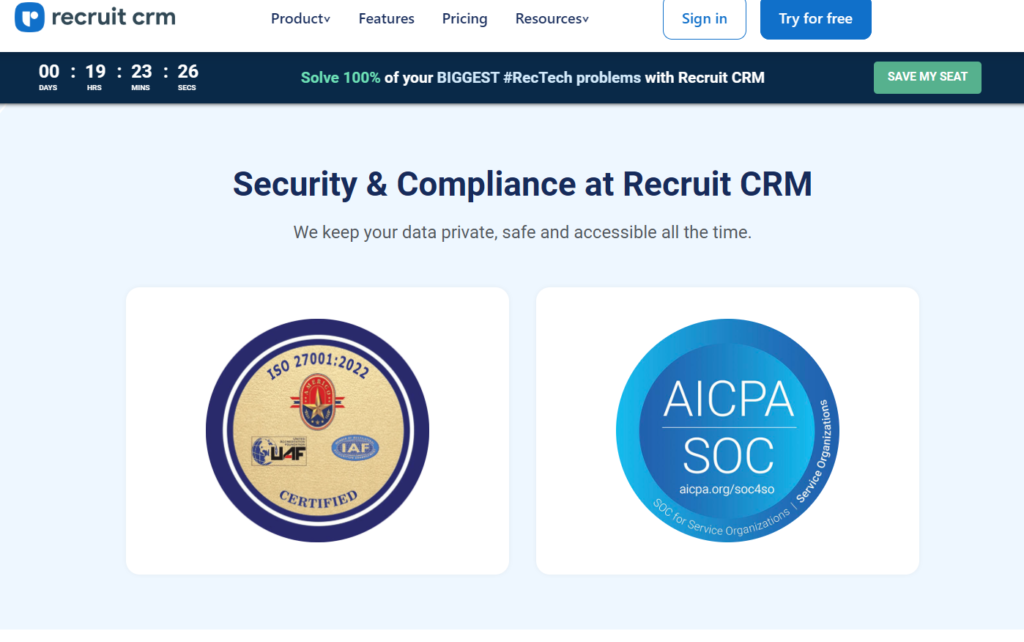Click the countdown seconds value 26
1024x642 pixels.
coord(187,71)
